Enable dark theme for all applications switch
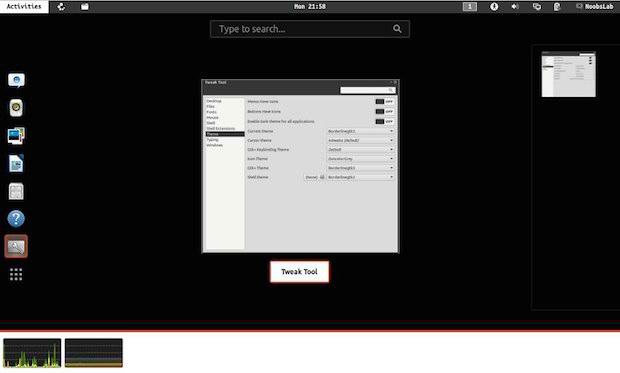Image resolution: width=620 pixels, height=373 pixels. click(384, 121)
